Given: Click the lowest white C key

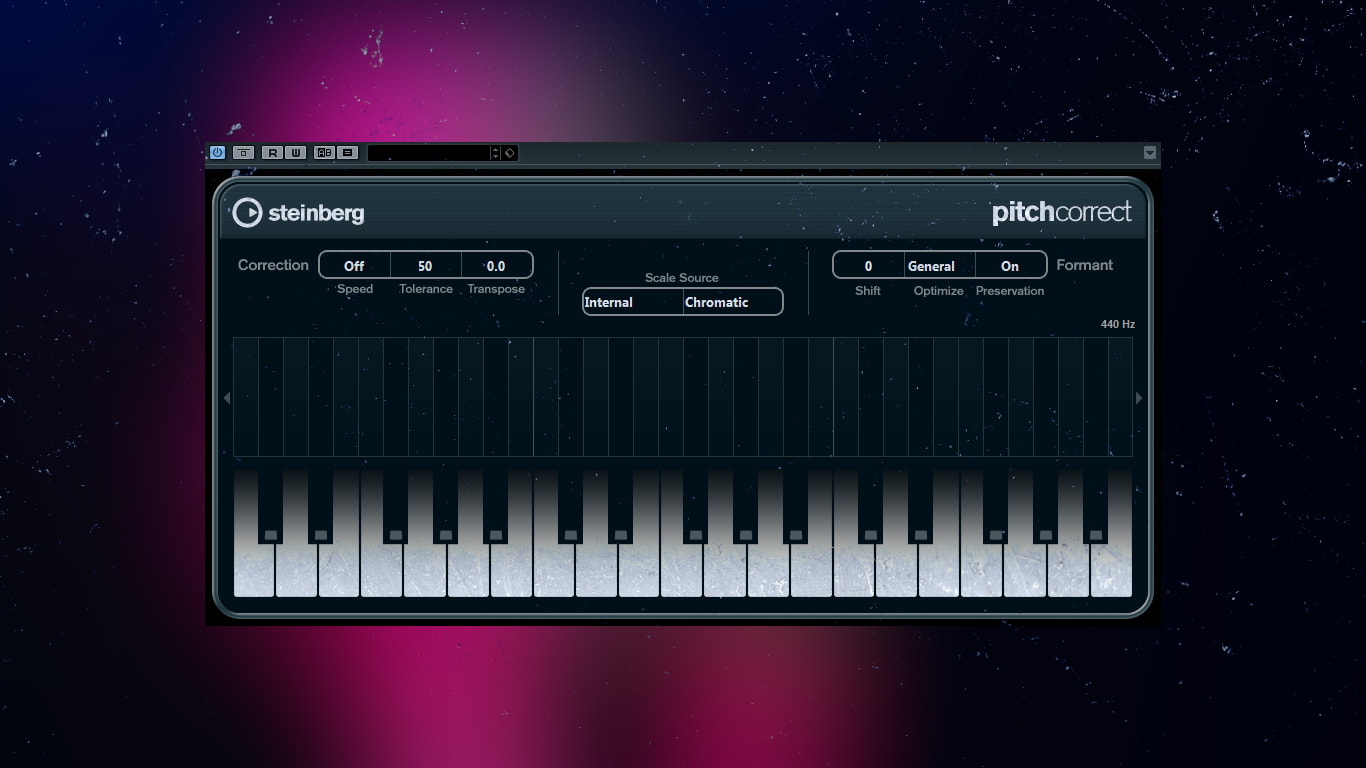Looking at the screenshot, I should (x=255, y=570).
